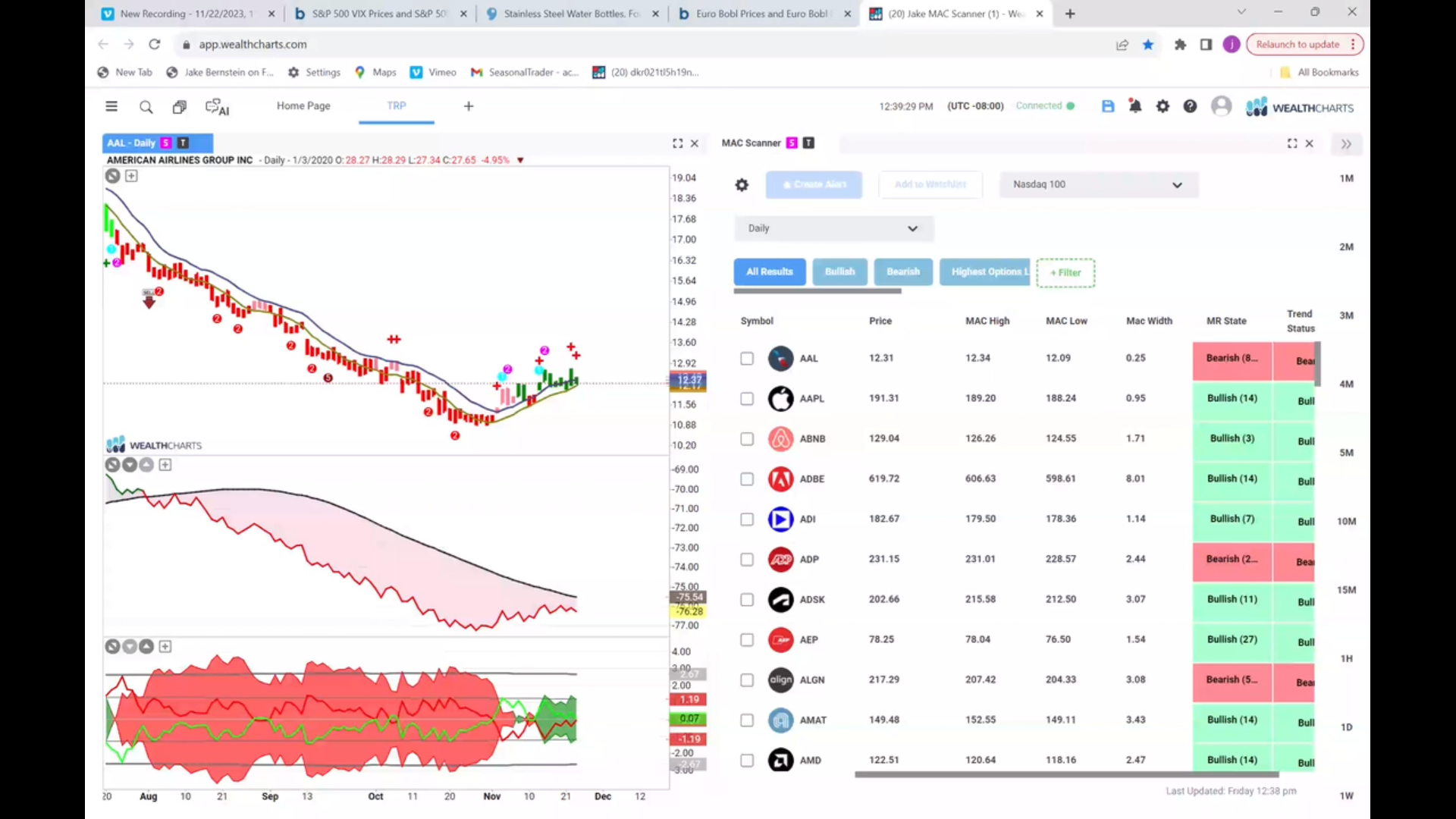Open the user profile avatar
Image resolution: width=1456 pixels, height=819 pixels.
pyautogui.click(x=1221, y=106)
